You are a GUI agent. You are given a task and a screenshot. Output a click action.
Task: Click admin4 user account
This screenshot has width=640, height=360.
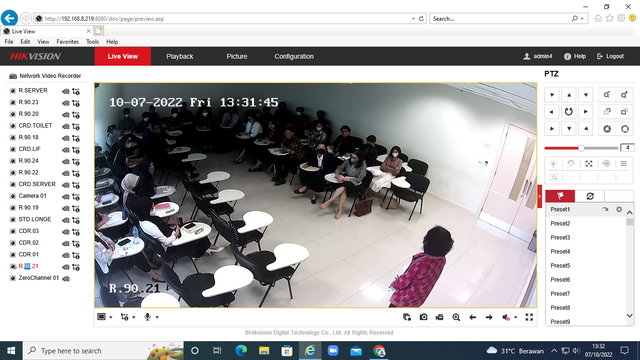coord(538,56)
